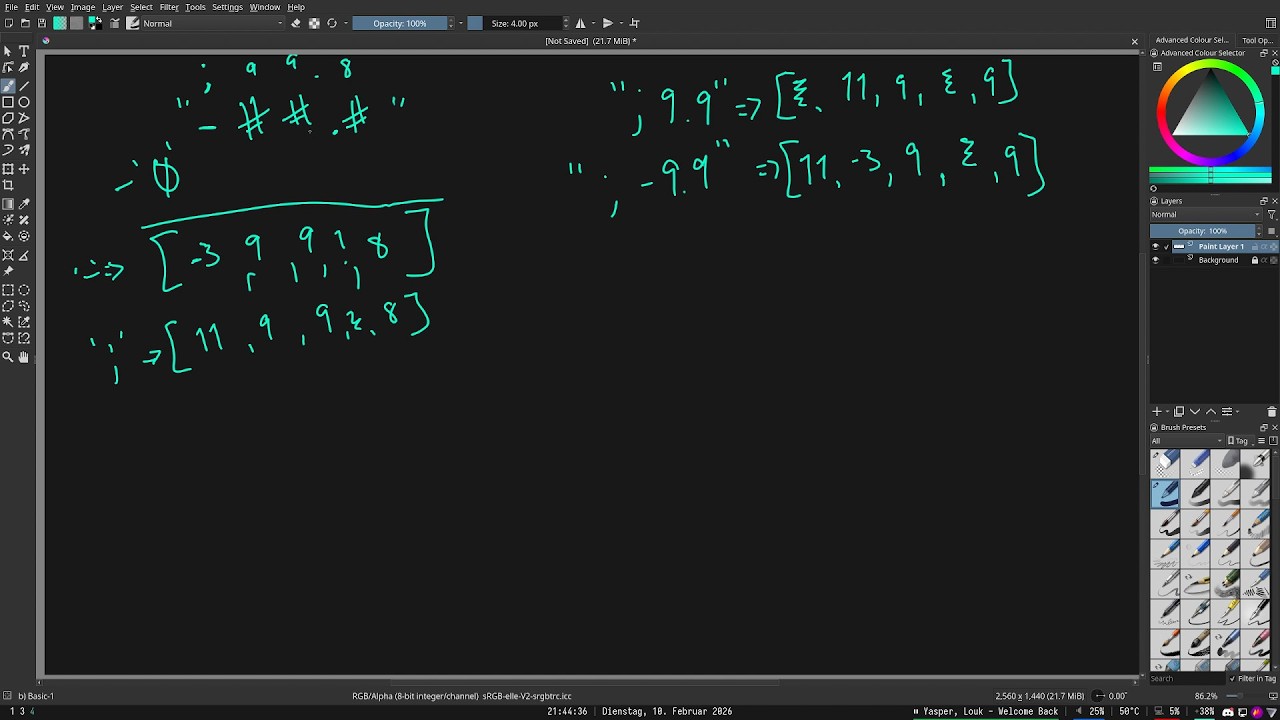This screenshot has height=720, width=1280.
Task: Select the Gradient tool
Action: tap(8, 203)
